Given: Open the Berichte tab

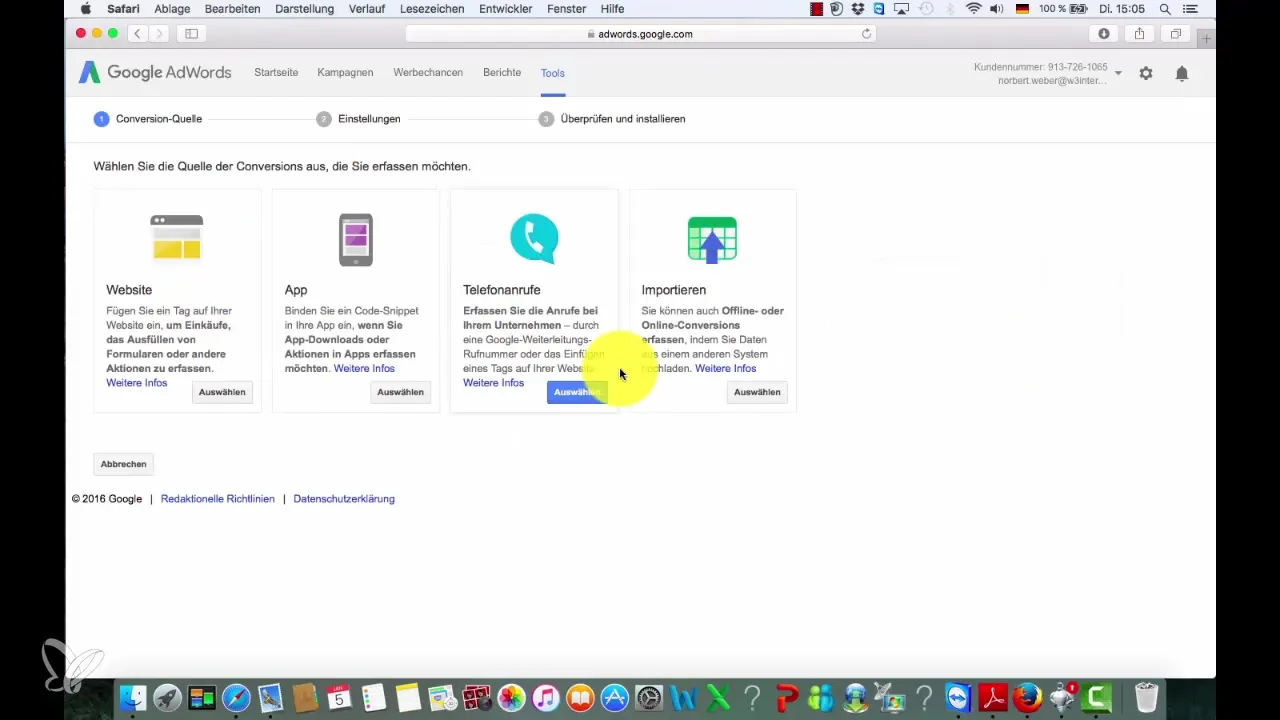Looking at the screenshot, I should (x=502, y=73).
